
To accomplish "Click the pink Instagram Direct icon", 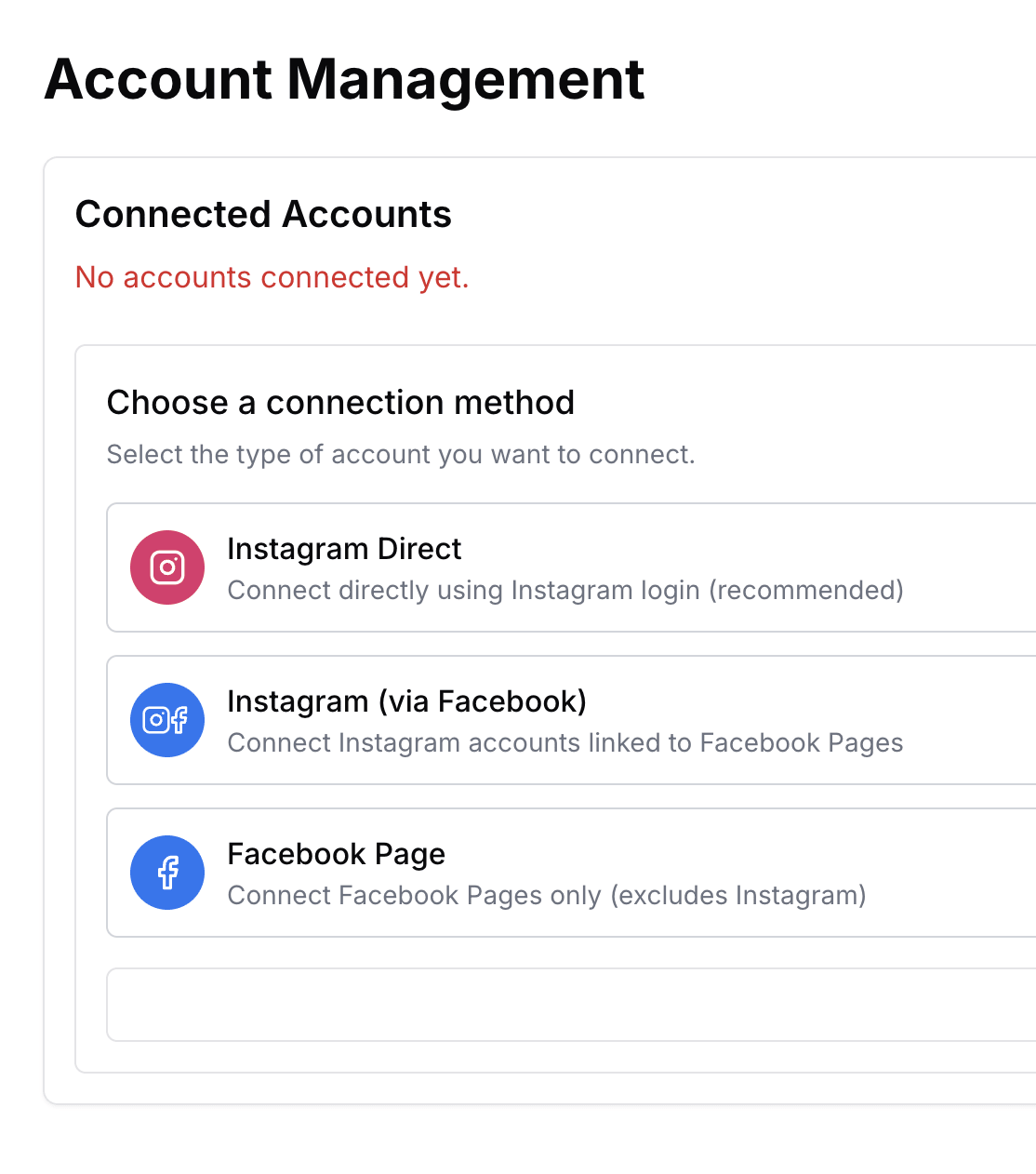I will click(x=167, y=567).
